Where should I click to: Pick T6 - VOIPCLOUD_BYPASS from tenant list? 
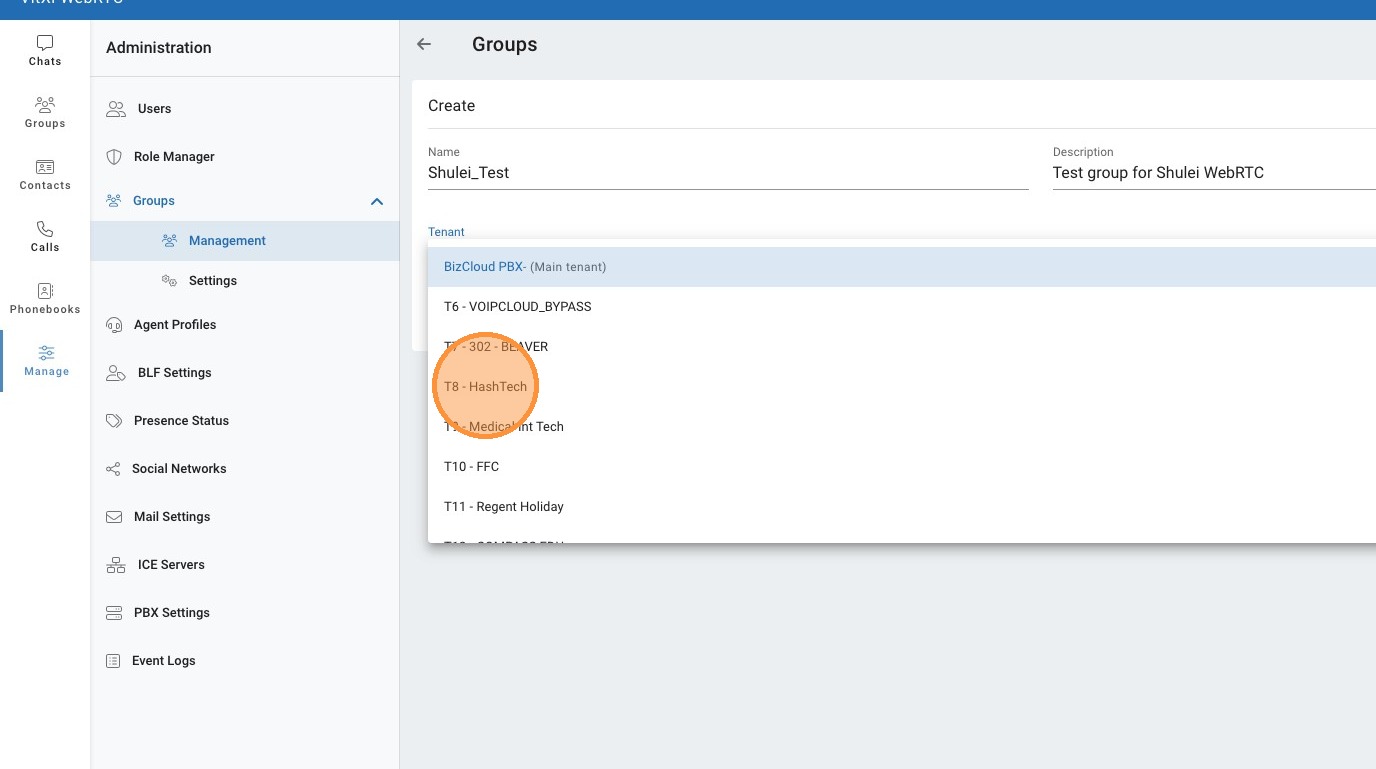pyautogui.click(x=517, y=307)
